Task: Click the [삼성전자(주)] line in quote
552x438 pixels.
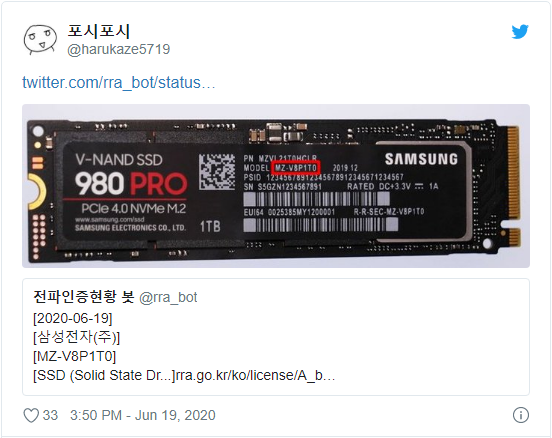Action: tap(76, 337)
